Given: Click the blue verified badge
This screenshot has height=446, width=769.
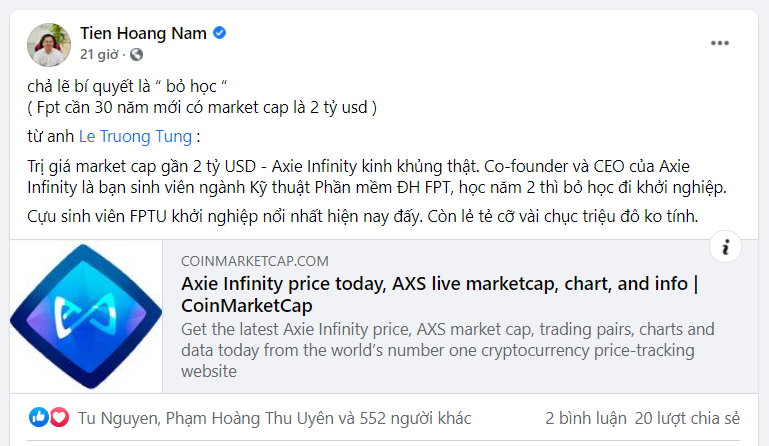Looking at the screenshot, I should [220, 34].
